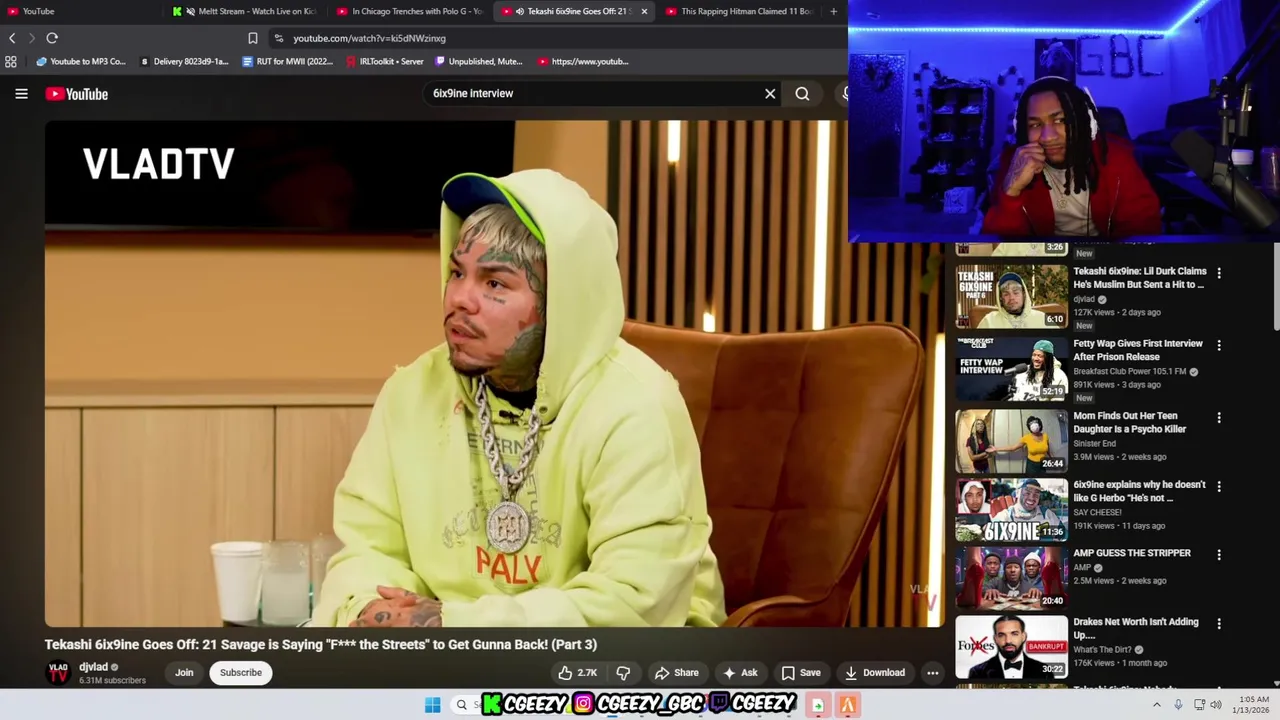Open the YouTube hamburger guide menu

[21, 94]
